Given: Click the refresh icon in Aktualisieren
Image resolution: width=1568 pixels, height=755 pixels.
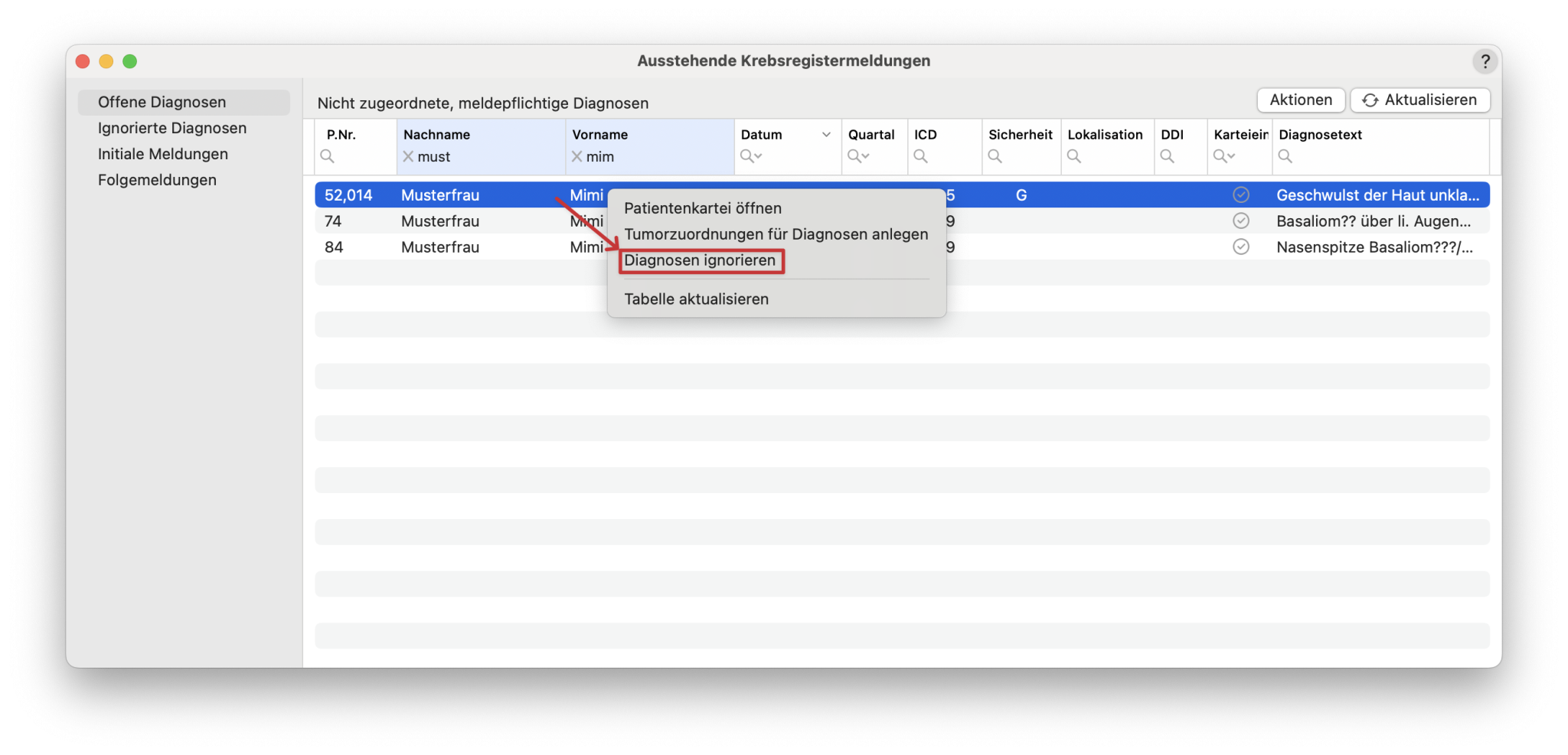Looking at the screenshot, I should point(1370,100).
